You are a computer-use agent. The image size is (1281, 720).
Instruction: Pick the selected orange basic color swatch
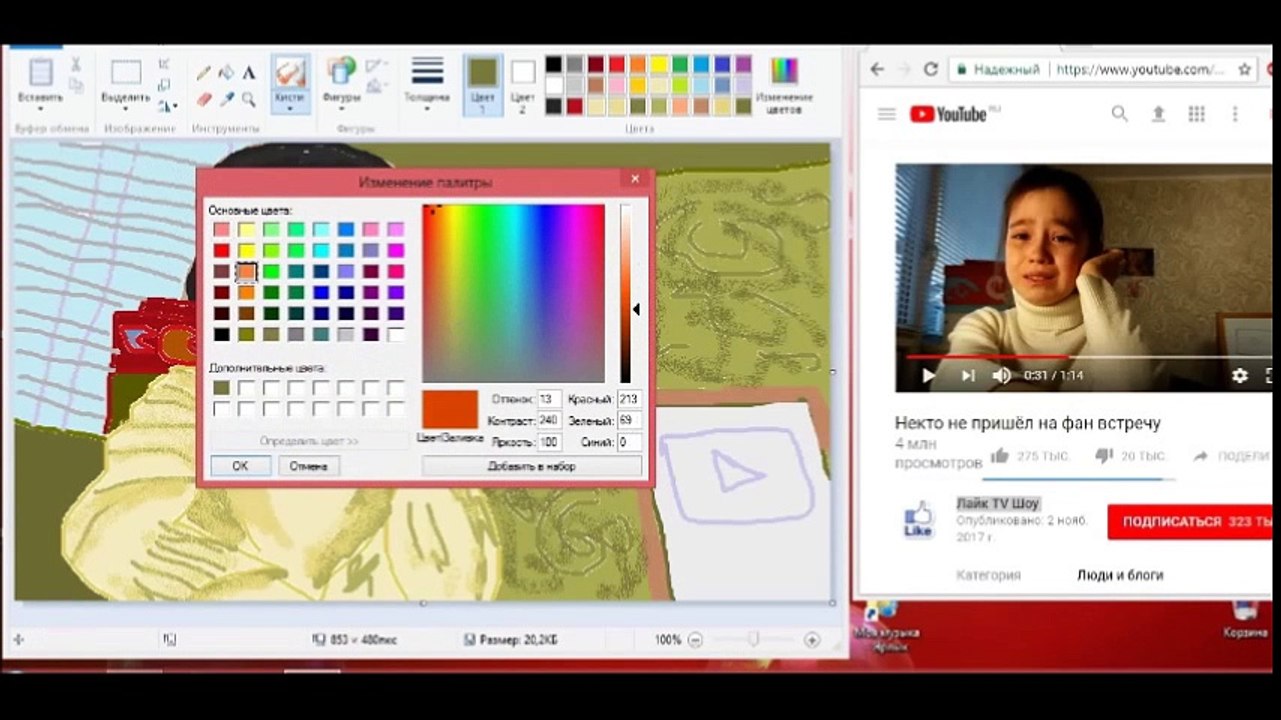point(246,271)
